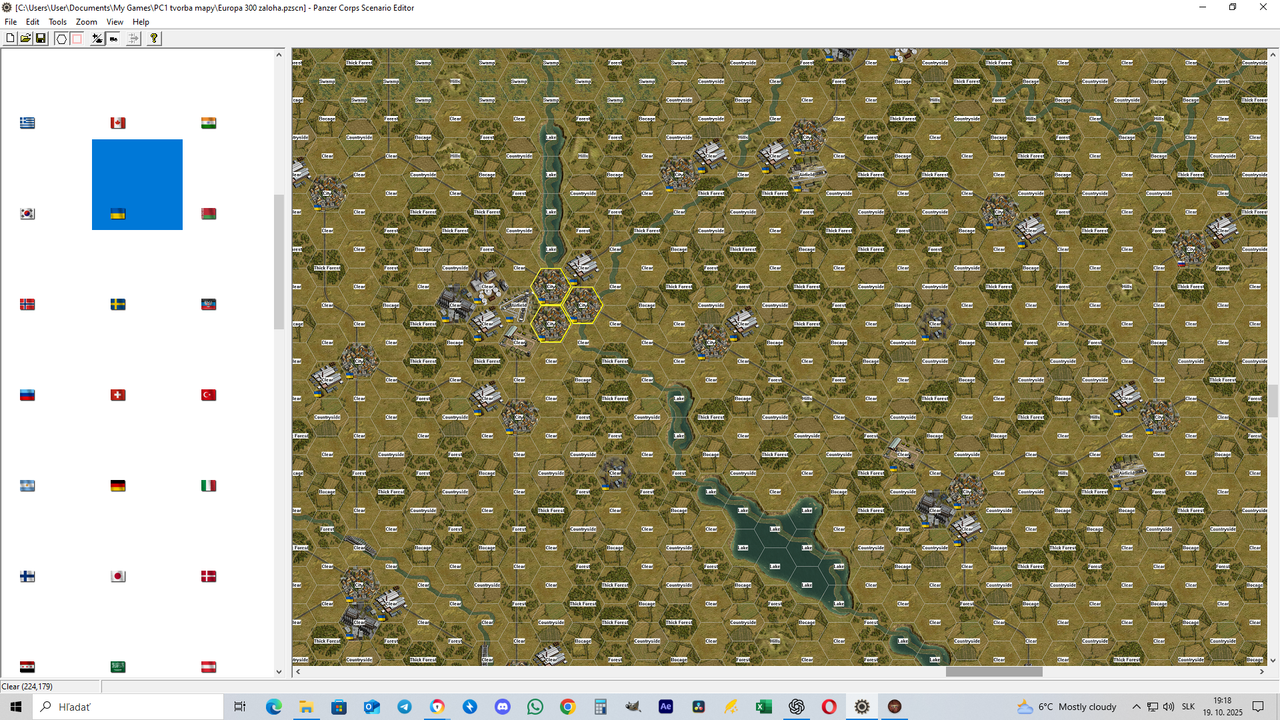
Task: Open the weather widget showing 6°C
Action: 1065,706
